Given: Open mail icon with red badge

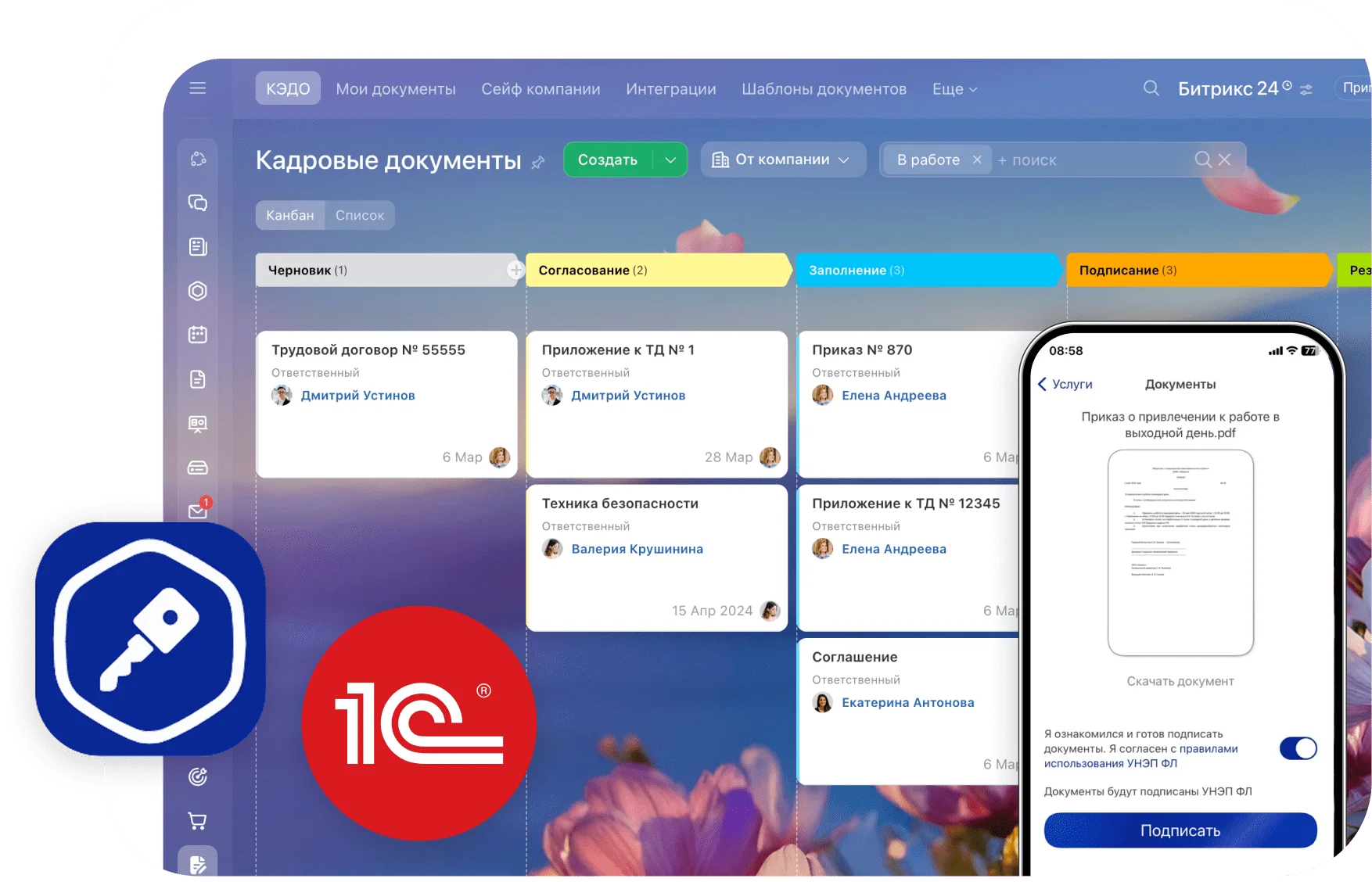Looking at the screenshot, I should (199, 509).
